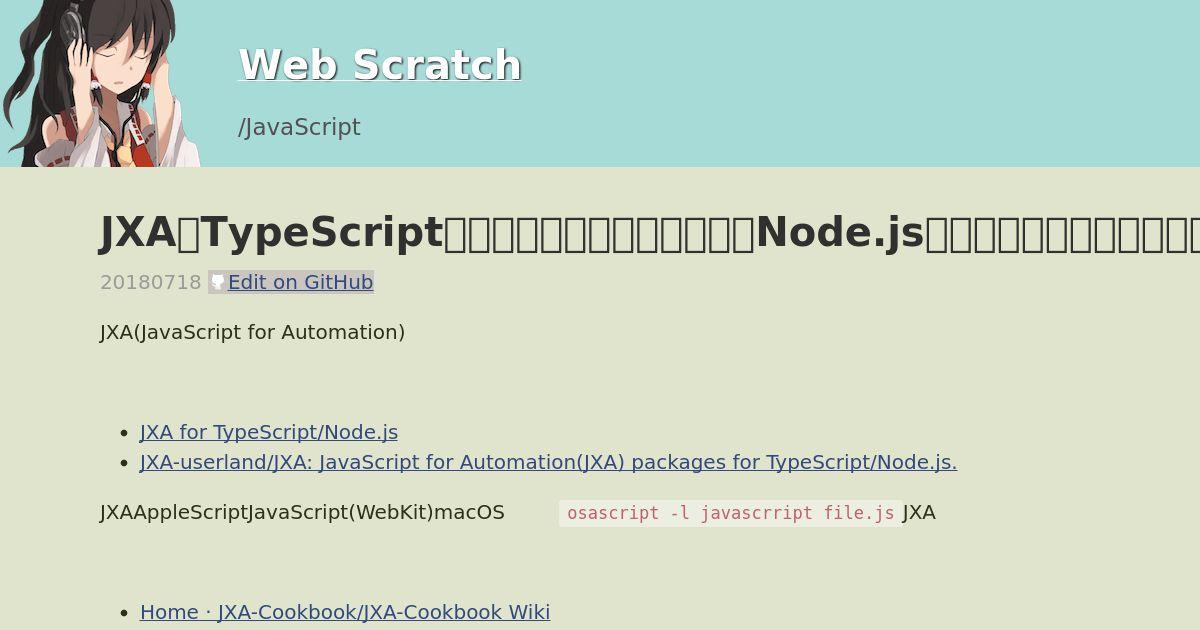1200x630 pixels.
Task: Open the /JavaScript category link
Action: pyautogui.click(x=299, y=127)
